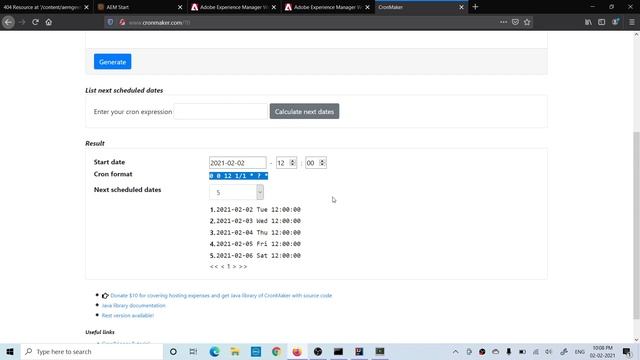Open Java library documentation link
Screen dimensions: 640x360
(x=133, y=305)
